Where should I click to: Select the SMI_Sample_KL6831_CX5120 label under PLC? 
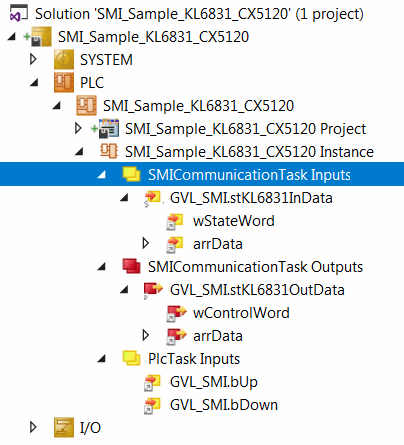click(198, 106)
